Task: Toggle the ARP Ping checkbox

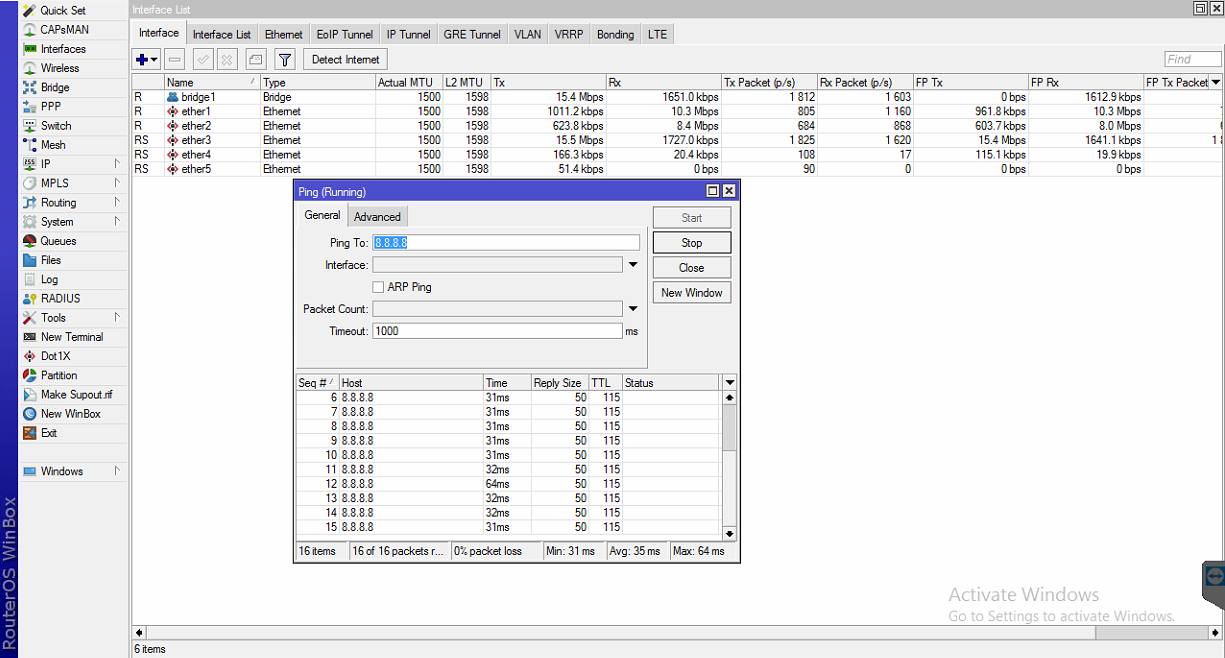Action: (x=378, y=287)
